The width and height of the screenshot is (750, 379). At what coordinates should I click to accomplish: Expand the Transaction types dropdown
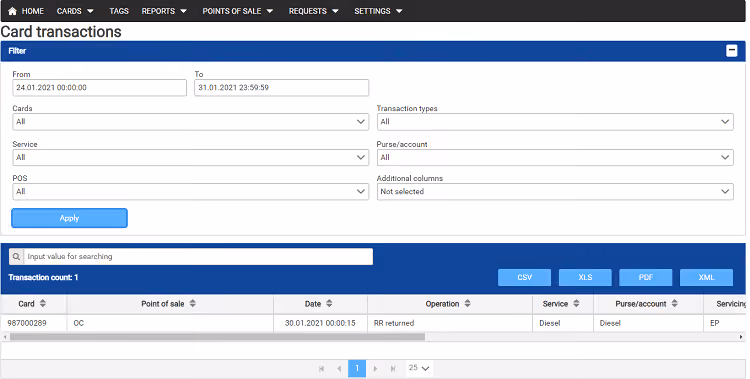coord(555,122)
